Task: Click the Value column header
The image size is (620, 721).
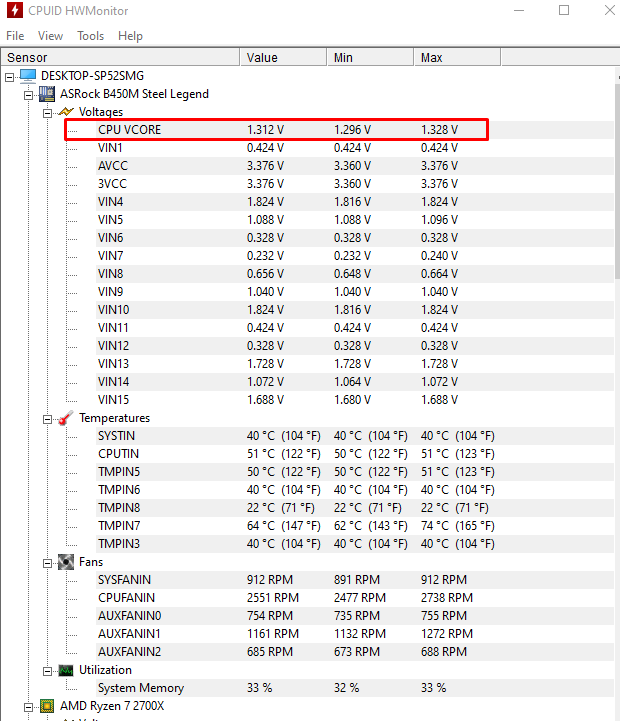Action: [283, 57]
